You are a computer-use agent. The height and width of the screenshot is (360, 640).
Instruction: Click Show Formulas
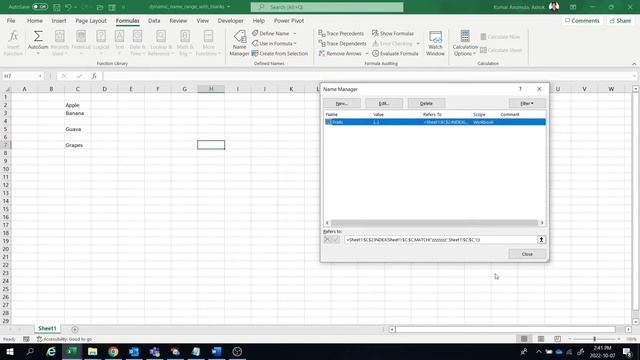[393, 33]
